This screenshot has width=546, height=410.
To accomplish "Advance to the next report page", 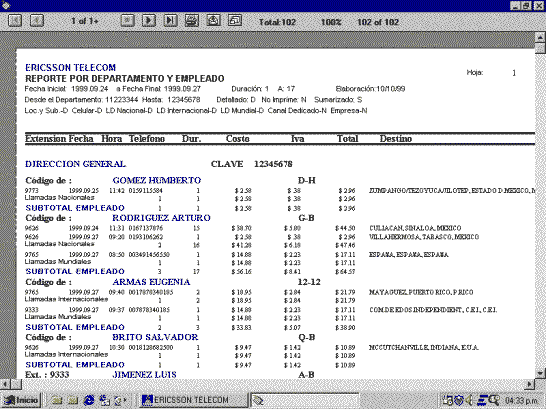I will click(149, 21).
